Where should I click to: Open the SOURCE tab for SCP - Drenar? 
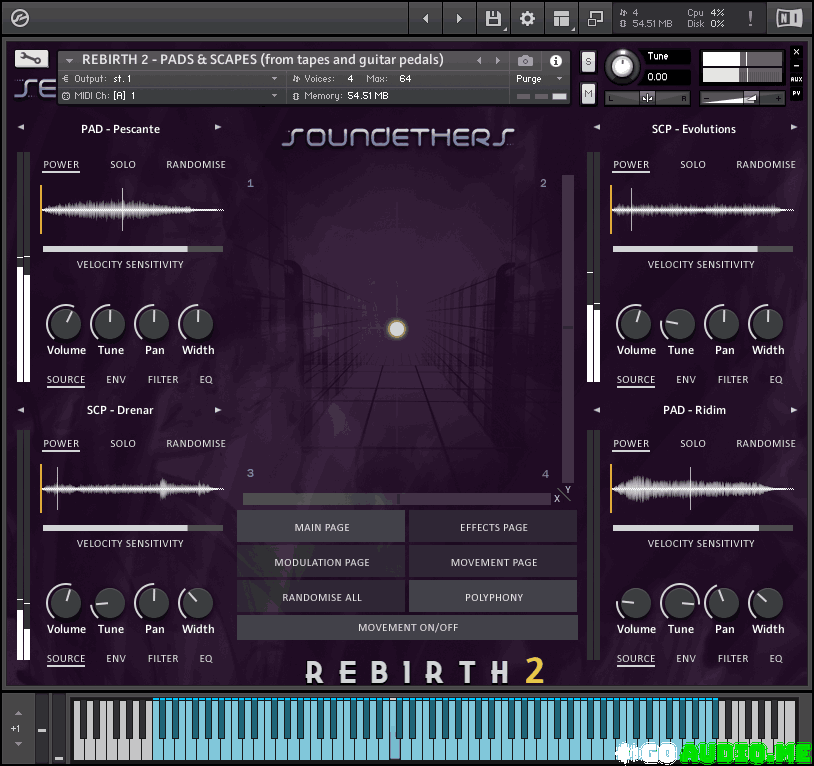tap(66, 659)
